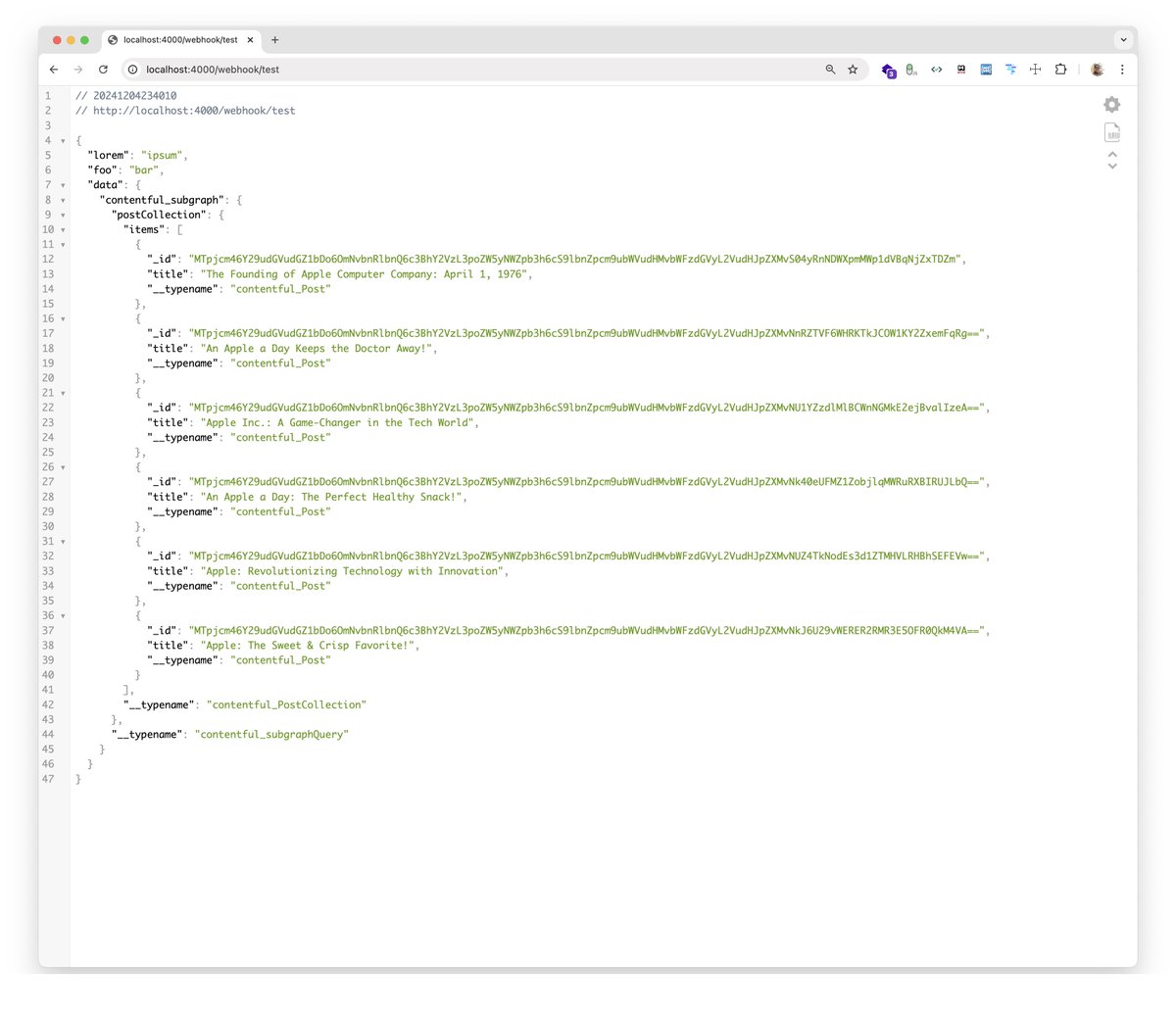Screen dimensions: 1176x1018
Task: Click the "items" key
Action: coord(146,230)
